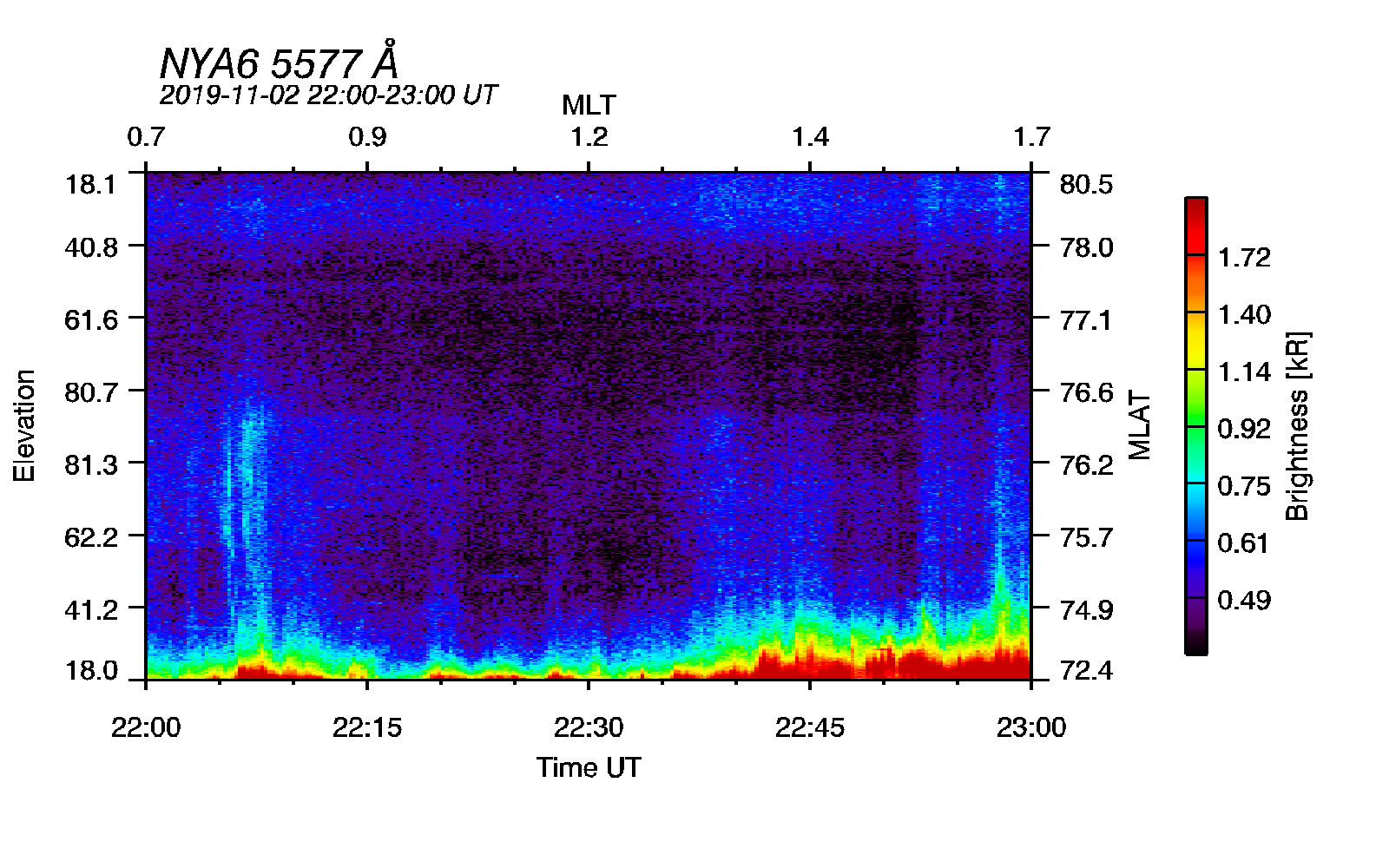Click MLT tick value '1.4'
Viewport: 1389px width, 868px height.
click(x=810, y=137)
